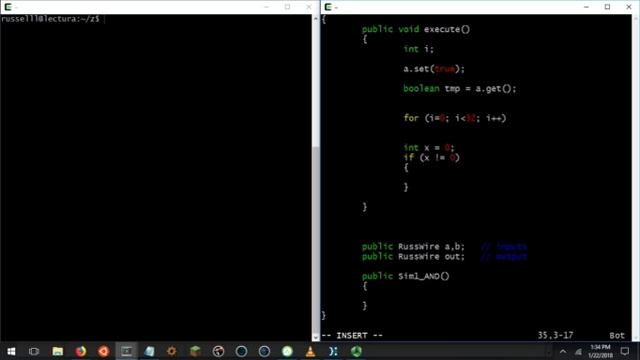Open Task View on the taskbar
Viewport: 640px width, 360px height.
[x=34, y=351]
